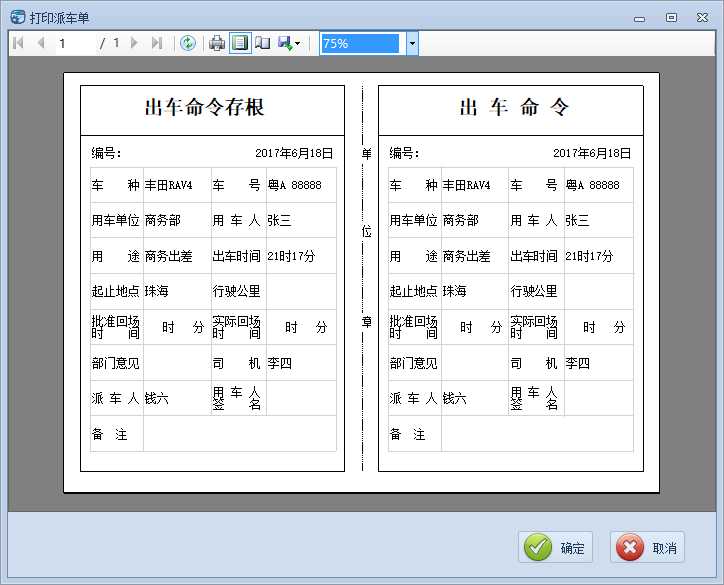Open the export save dropdown
This screenshot has width=724, height=585.
[290, 43]
